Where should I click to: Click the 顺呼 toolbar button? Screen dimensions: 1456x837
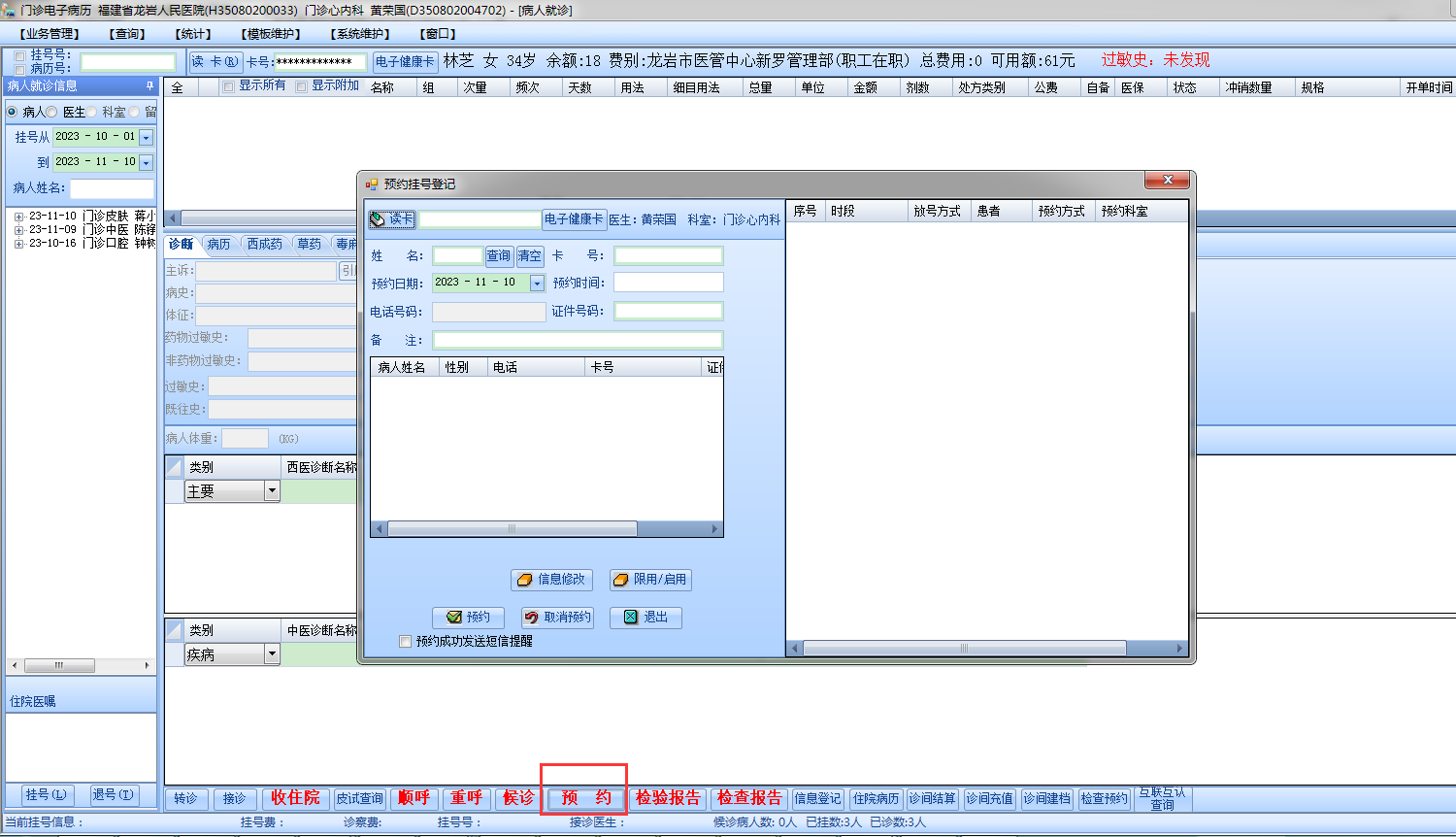(x=414, y=798)
